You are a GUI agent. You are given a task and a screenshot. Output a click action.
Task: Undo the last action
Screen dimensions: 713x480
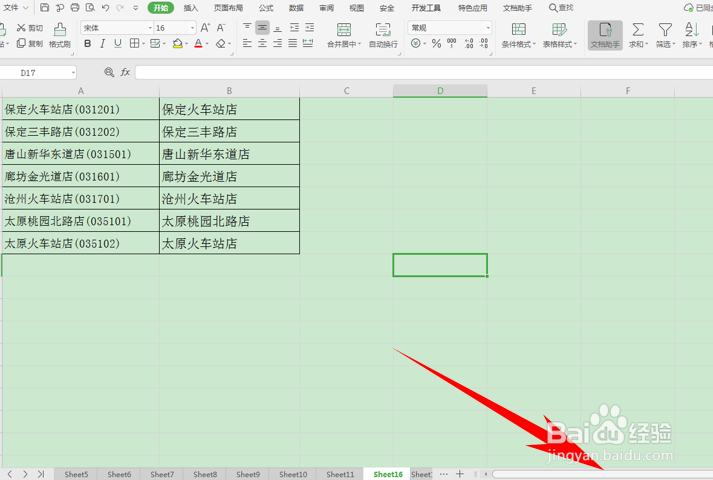pyautogui.click(x=105, y=8)
